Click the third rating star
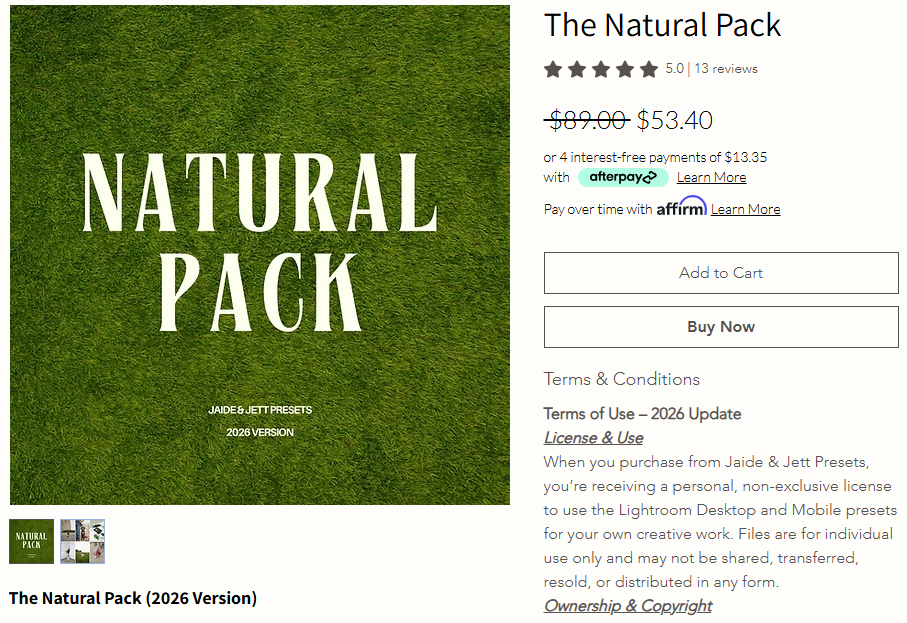Image resolution: width=907 pixels, height=623 pixels. (601, 69)
